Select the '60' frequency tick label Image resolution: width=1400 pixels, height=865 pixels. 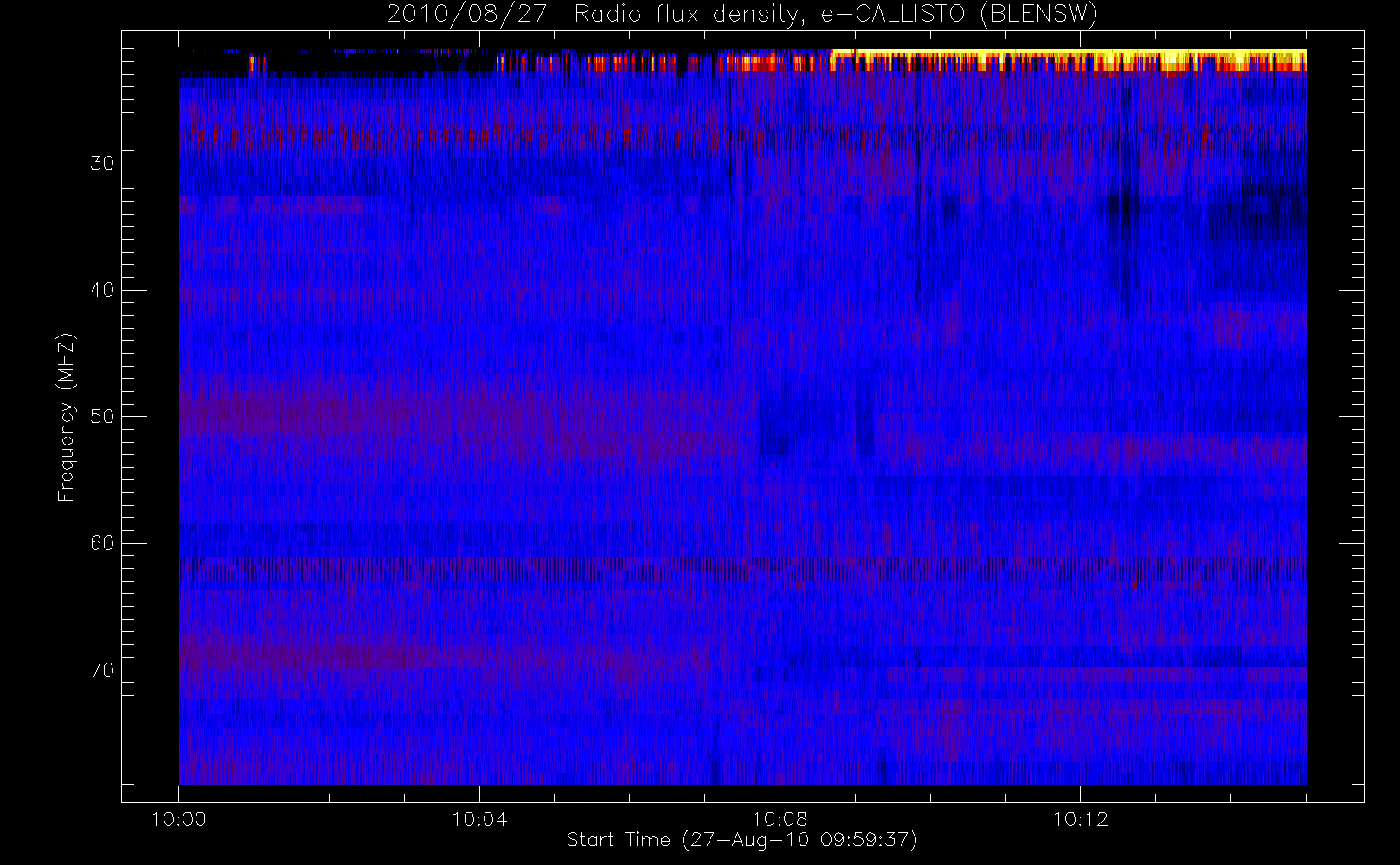point(102,543)
